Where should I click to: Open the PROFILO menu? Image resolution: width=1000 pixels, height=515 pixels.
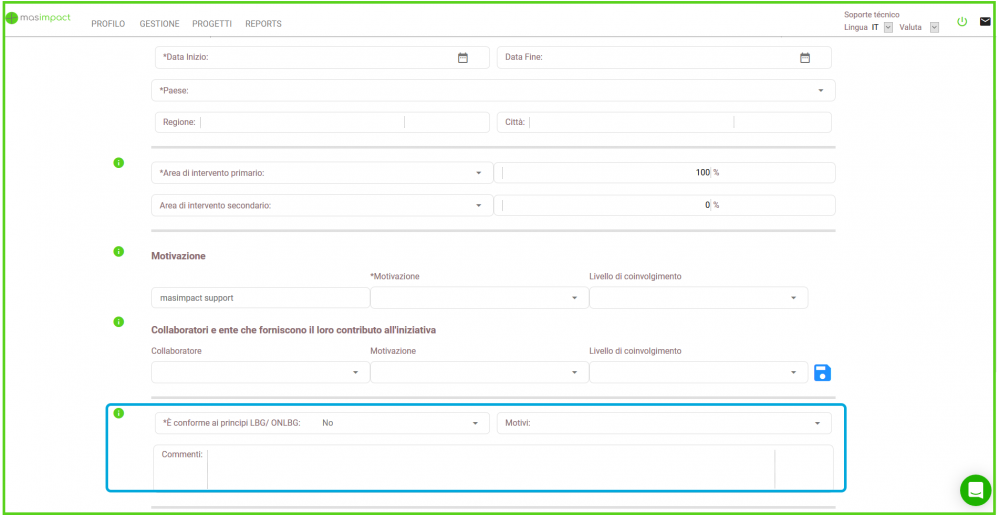click(x=108, y=24)
